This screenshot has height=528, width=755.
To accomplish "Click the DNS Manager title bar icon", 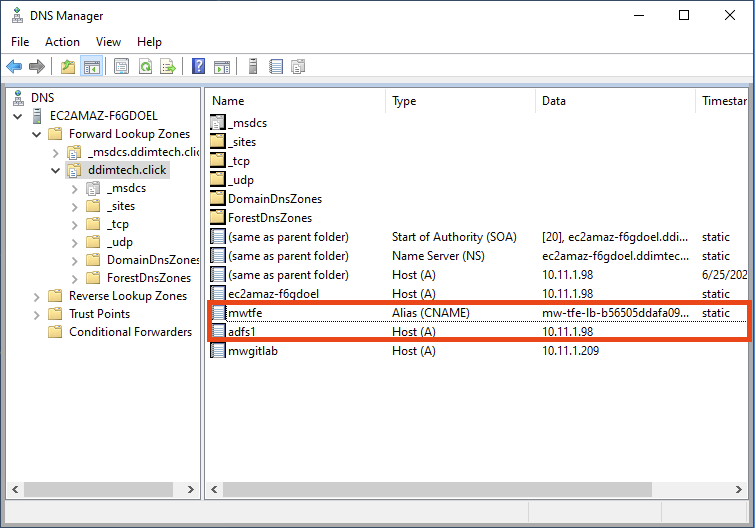I will click(x=17, y=16).
